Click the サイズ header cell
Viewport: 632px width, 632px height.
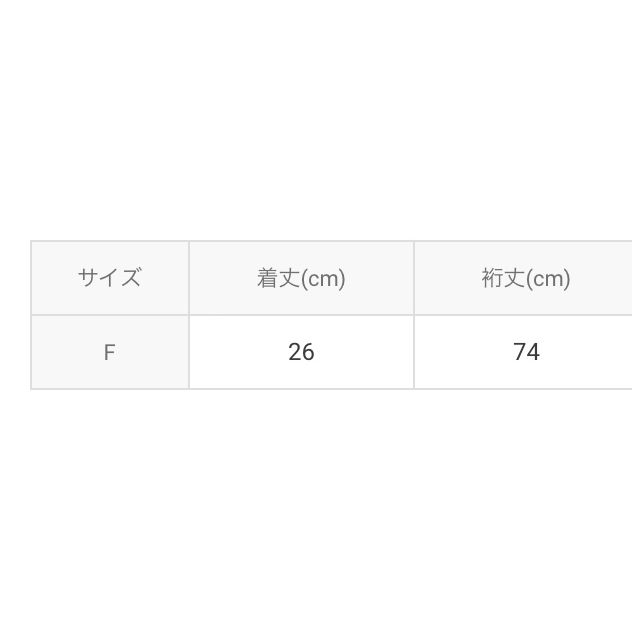(x=110, y=278)
